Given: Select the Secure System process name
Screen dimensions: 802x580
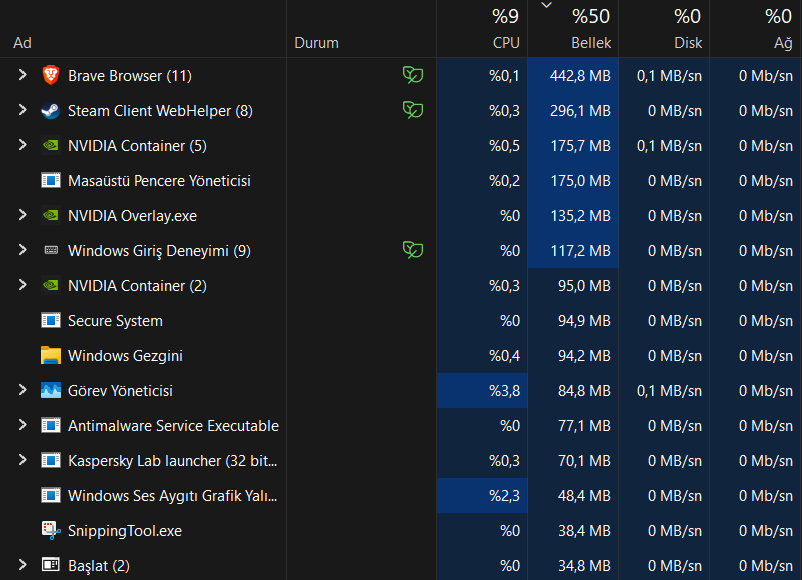Looking at the screenshot, I should (x=115, y=321).
